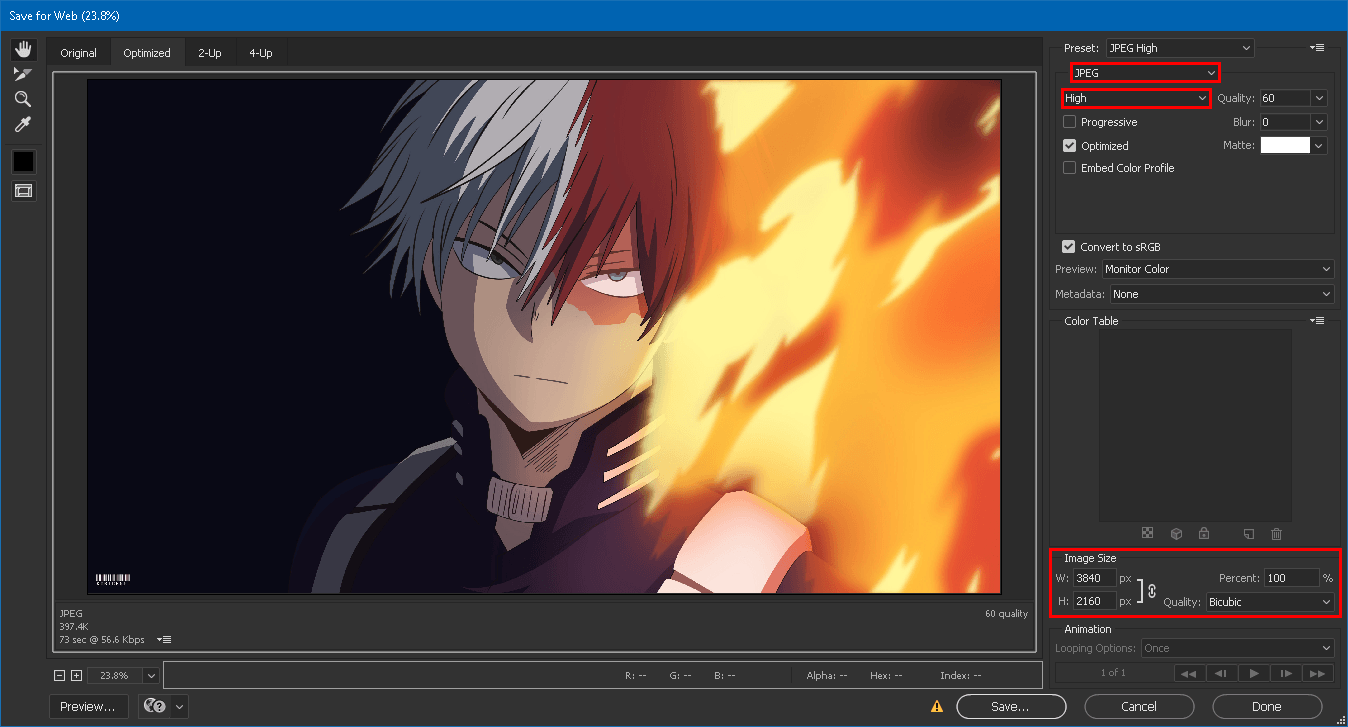This screenshot has height=727, width=1348.
Task: Switch to the 2-Up tab
Action: click(x=210, y=53)
